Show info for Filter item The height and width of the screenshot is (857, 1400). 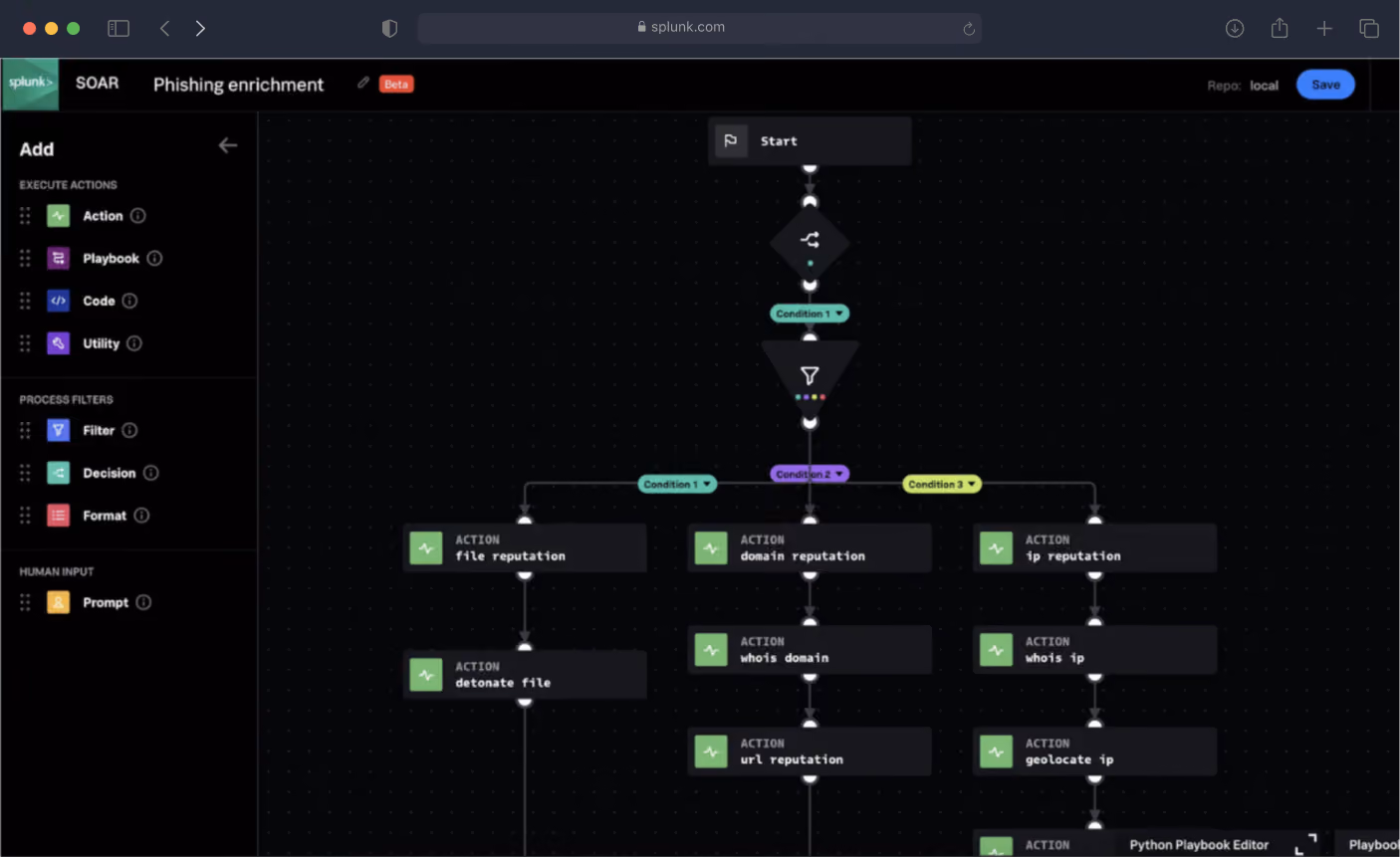click(129, 430)
